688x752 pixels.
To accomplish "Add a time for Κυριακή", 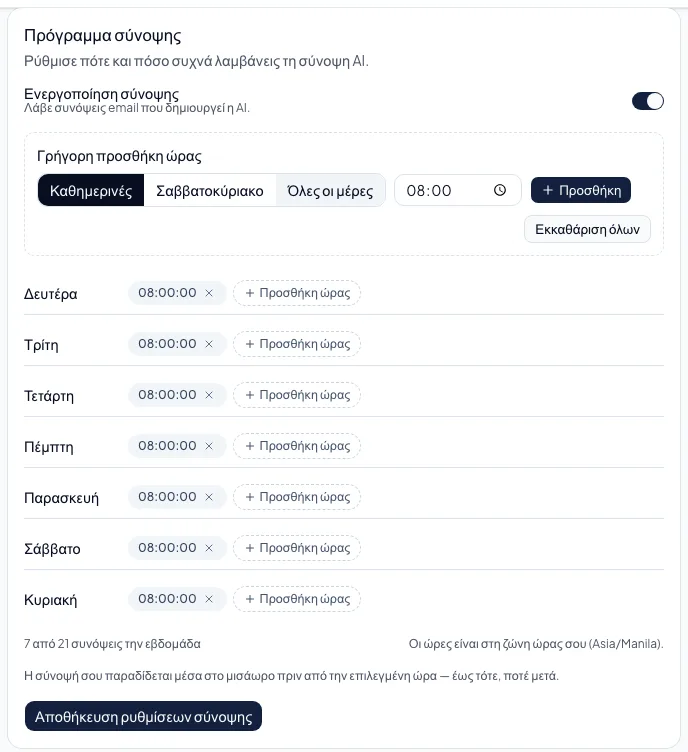I will 297,599.
